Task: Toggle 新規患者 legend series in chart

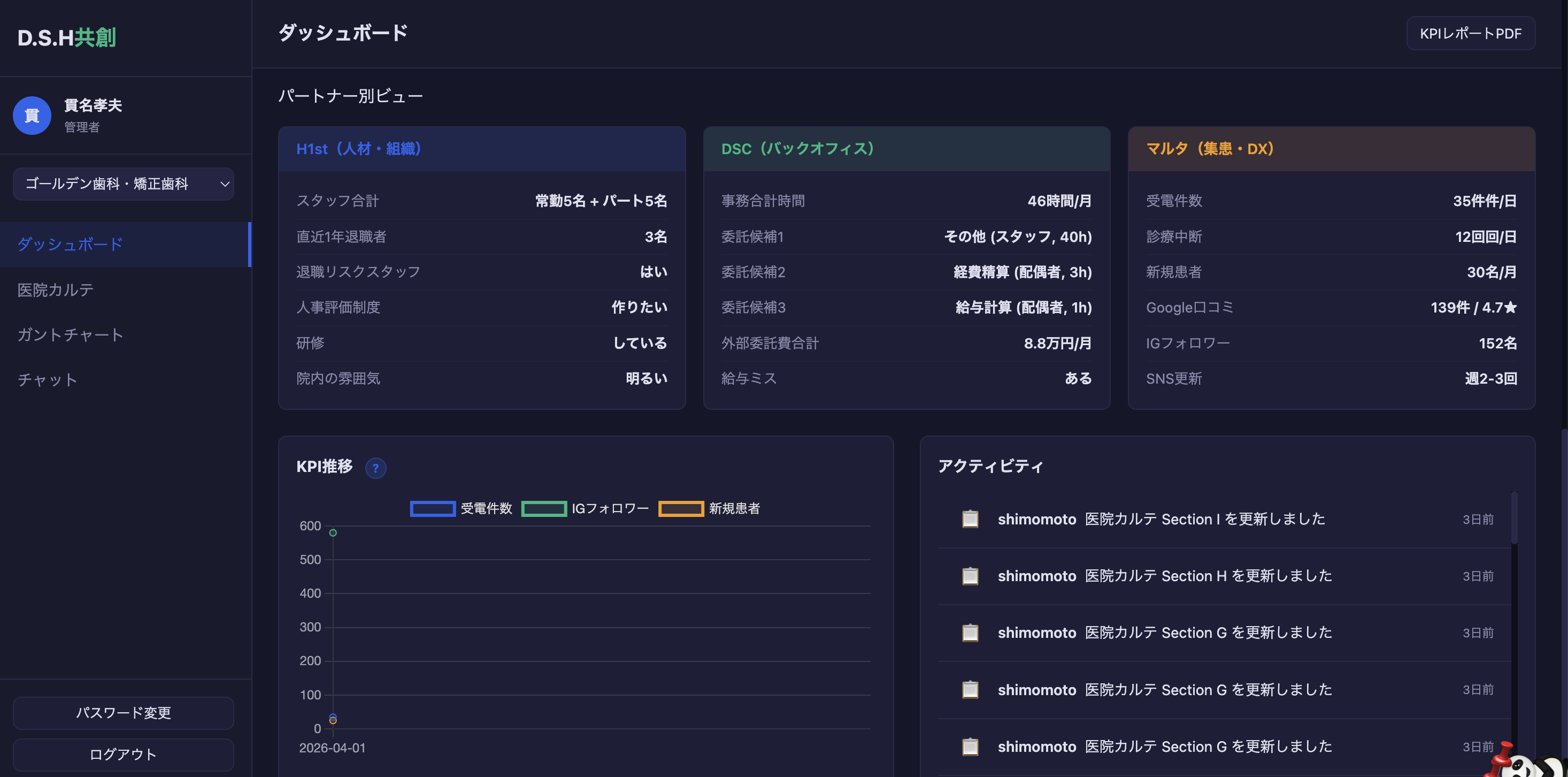Action: pyautogui.click(x=709, y=508)
